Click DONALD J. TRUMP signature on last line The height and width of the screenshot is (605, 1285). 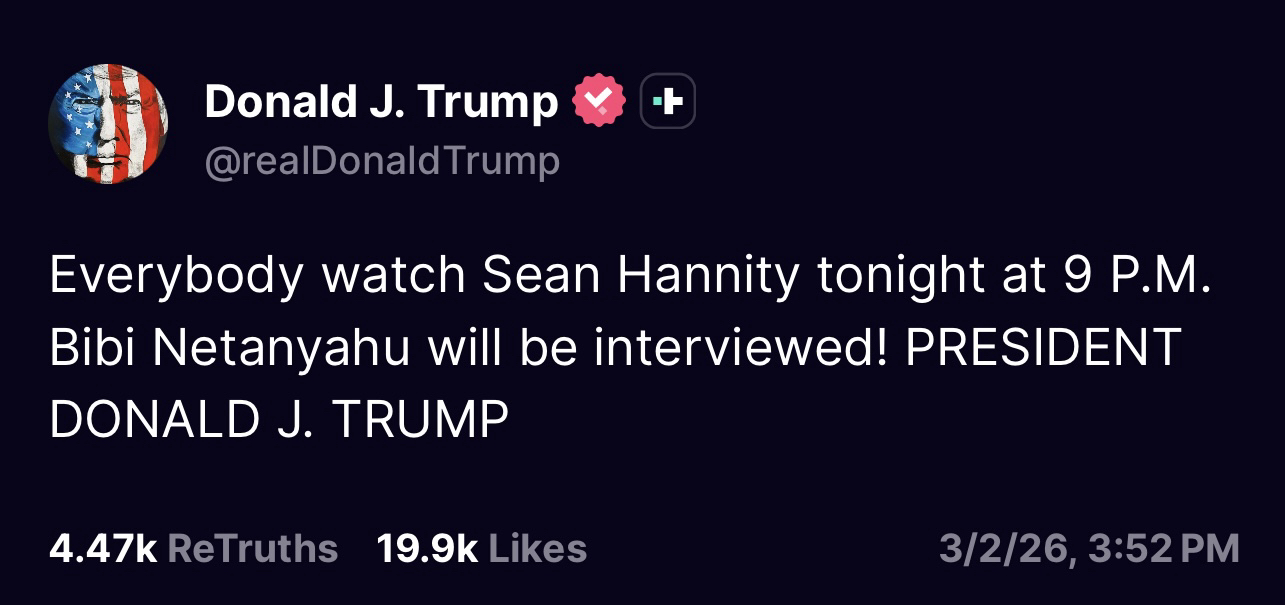click(279, 419)
